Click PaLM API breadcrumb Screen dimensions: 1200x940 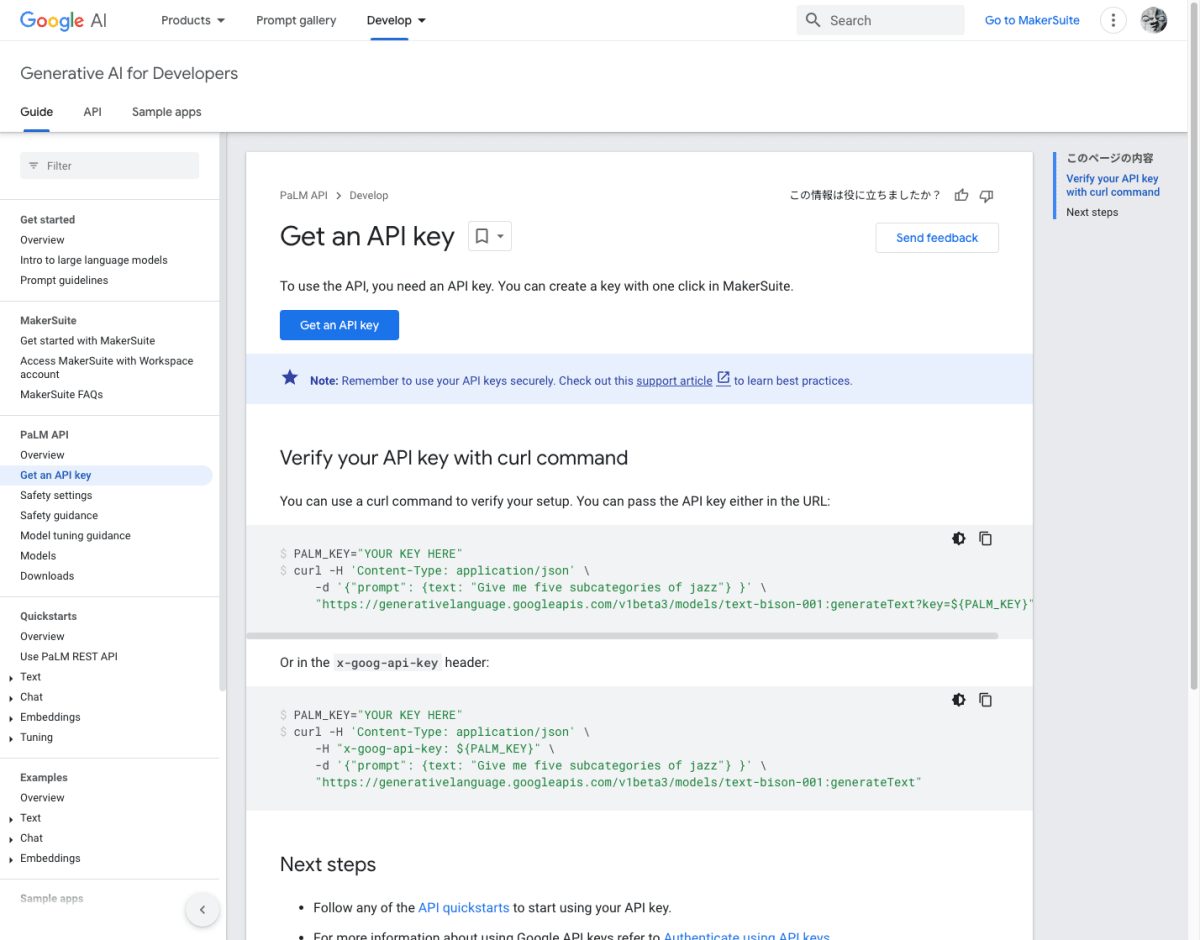pyautogui.click(x=304, y=196)
